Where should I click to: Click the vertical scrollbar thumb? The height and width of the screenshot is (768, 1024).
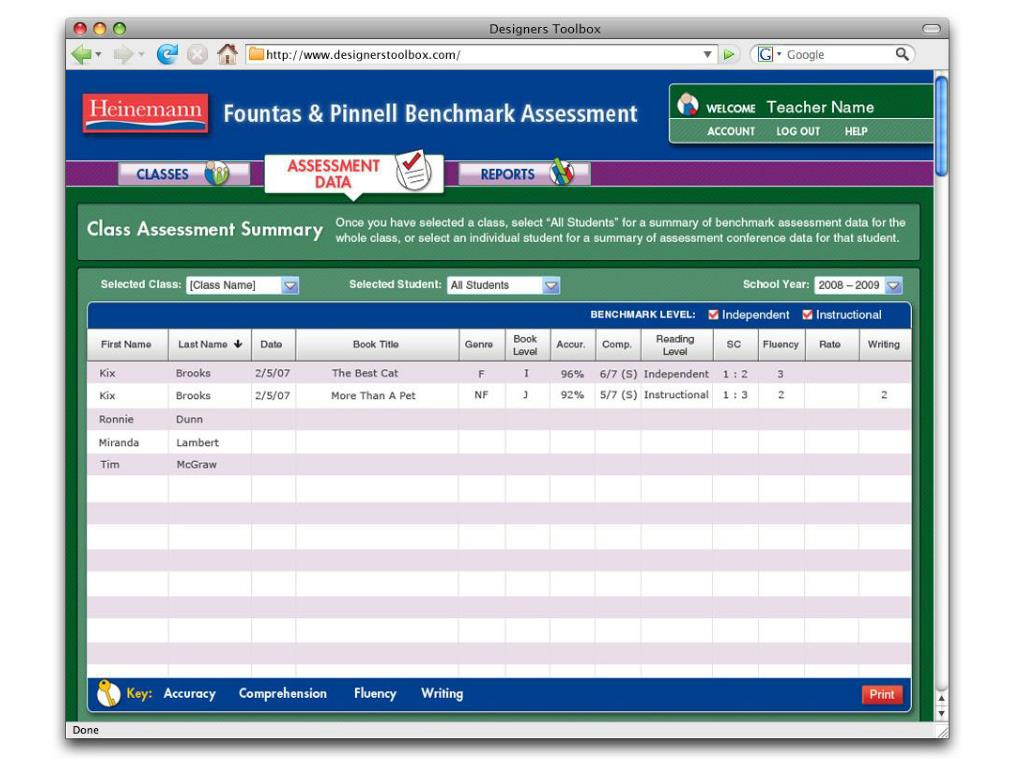pyautogui.click(x=941, y=126)
